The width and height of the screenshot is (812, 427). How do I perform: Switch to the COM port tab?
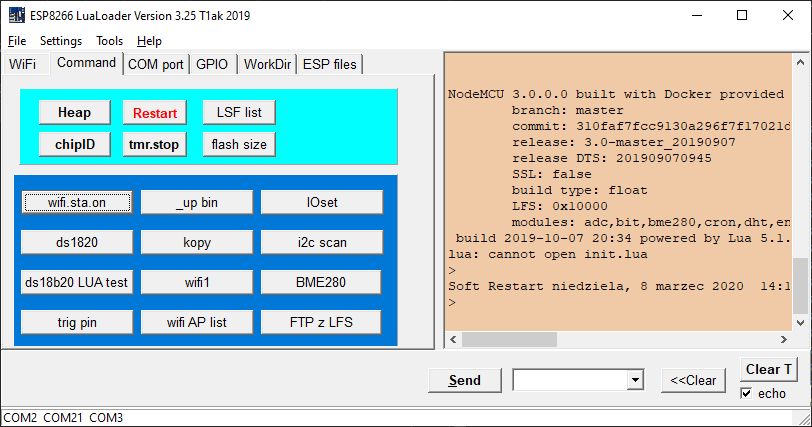(156, 65)
